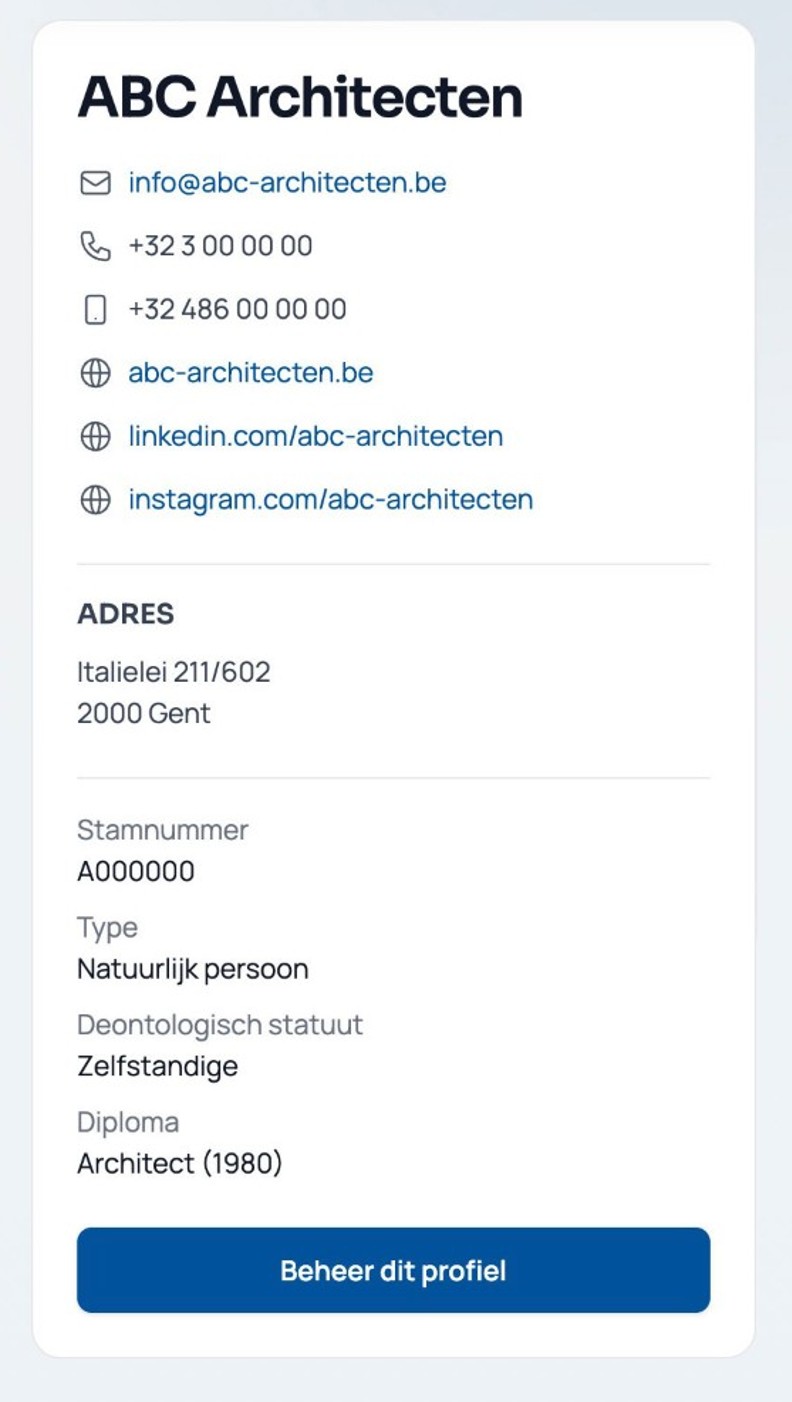The height and width of the screenshot is (1402, 792).
Task: Click the Stamnummer value A000000
Action: pyautogui.click(x=136, y=872)
